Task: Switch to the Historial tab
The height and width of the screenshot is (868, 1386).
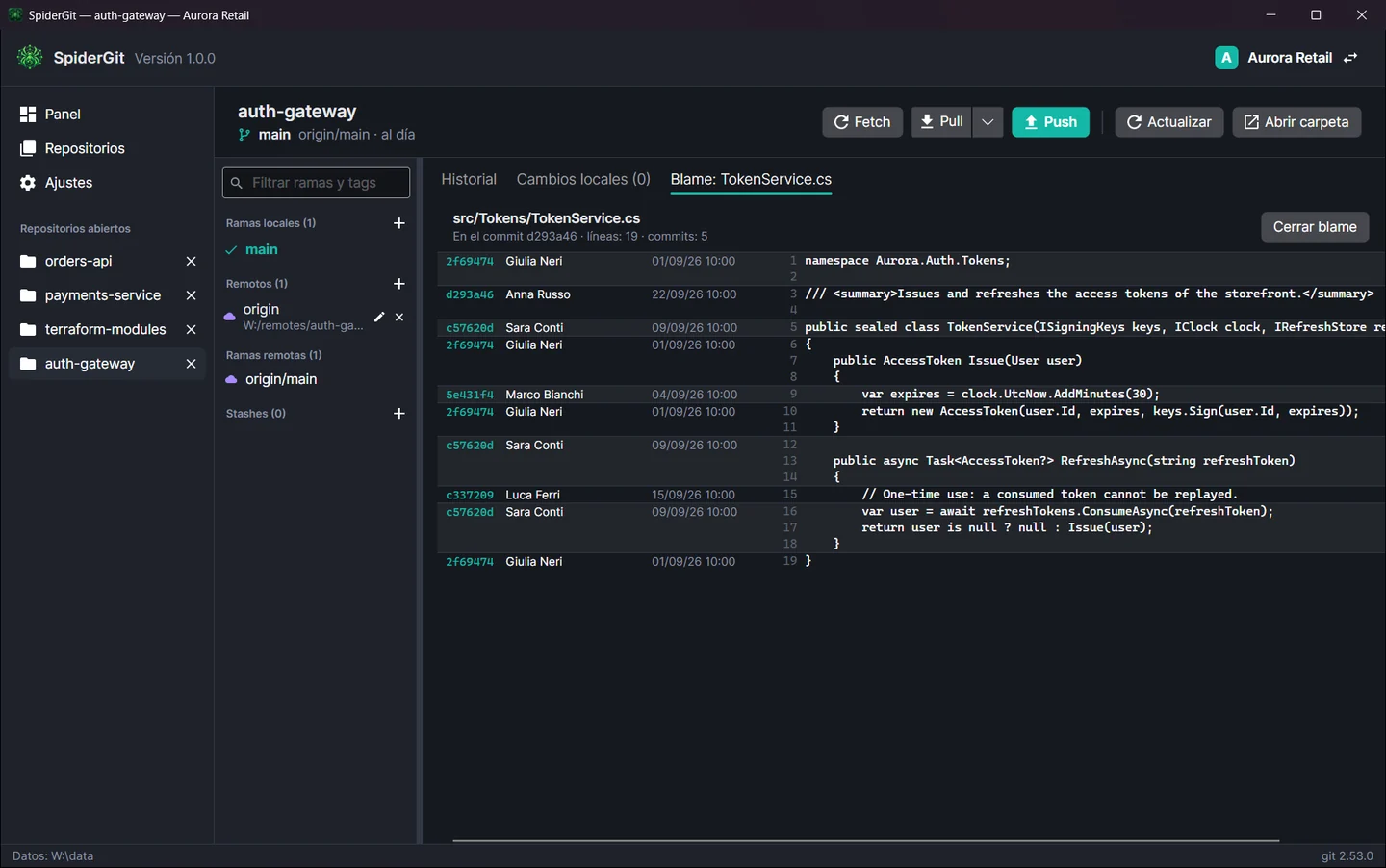Action: click(x=469, y=179)
